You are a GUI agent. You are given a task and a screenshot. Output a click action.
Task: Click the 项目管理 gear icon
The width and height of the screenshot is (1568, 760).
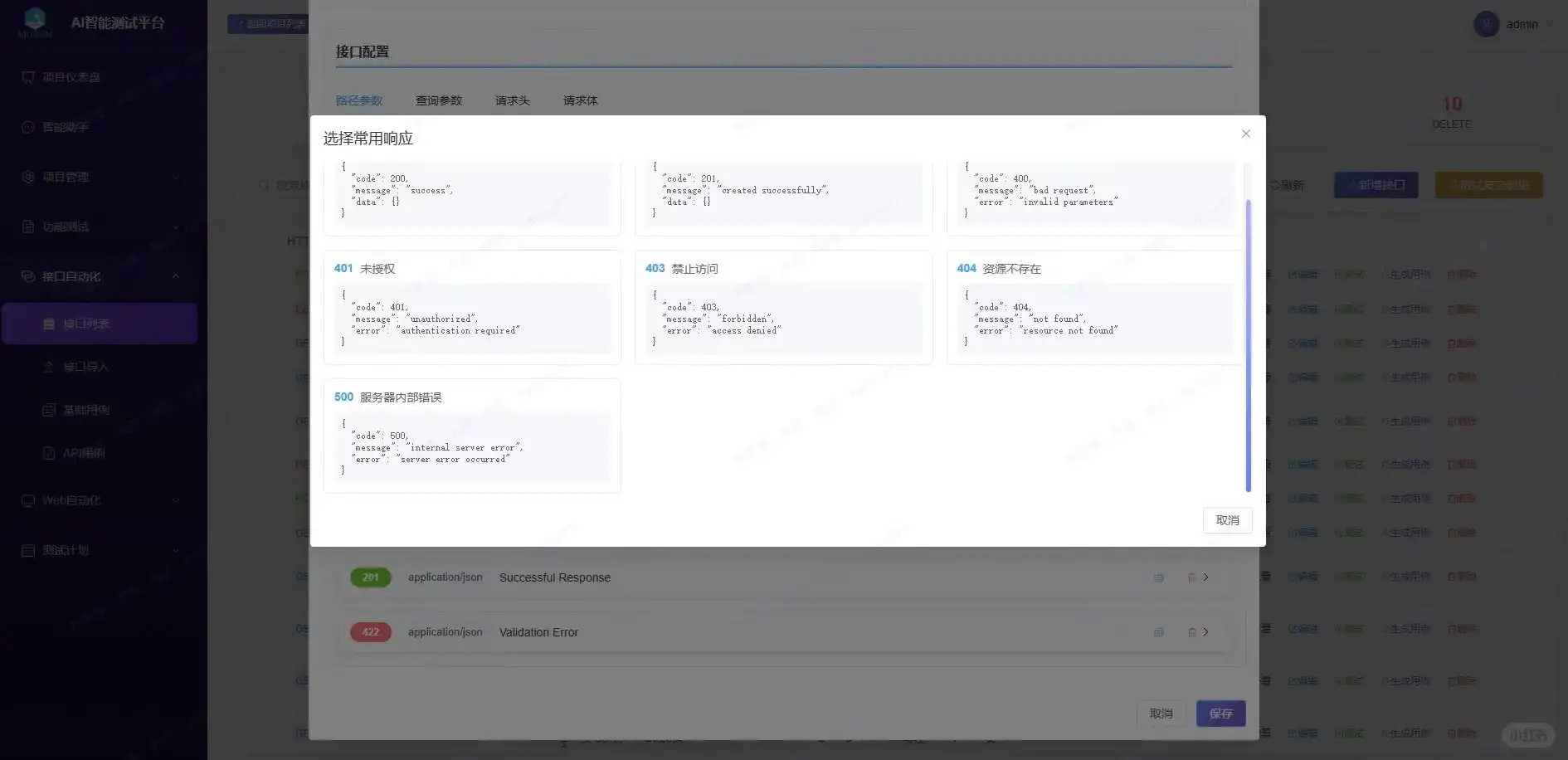(x=28, y=177)
